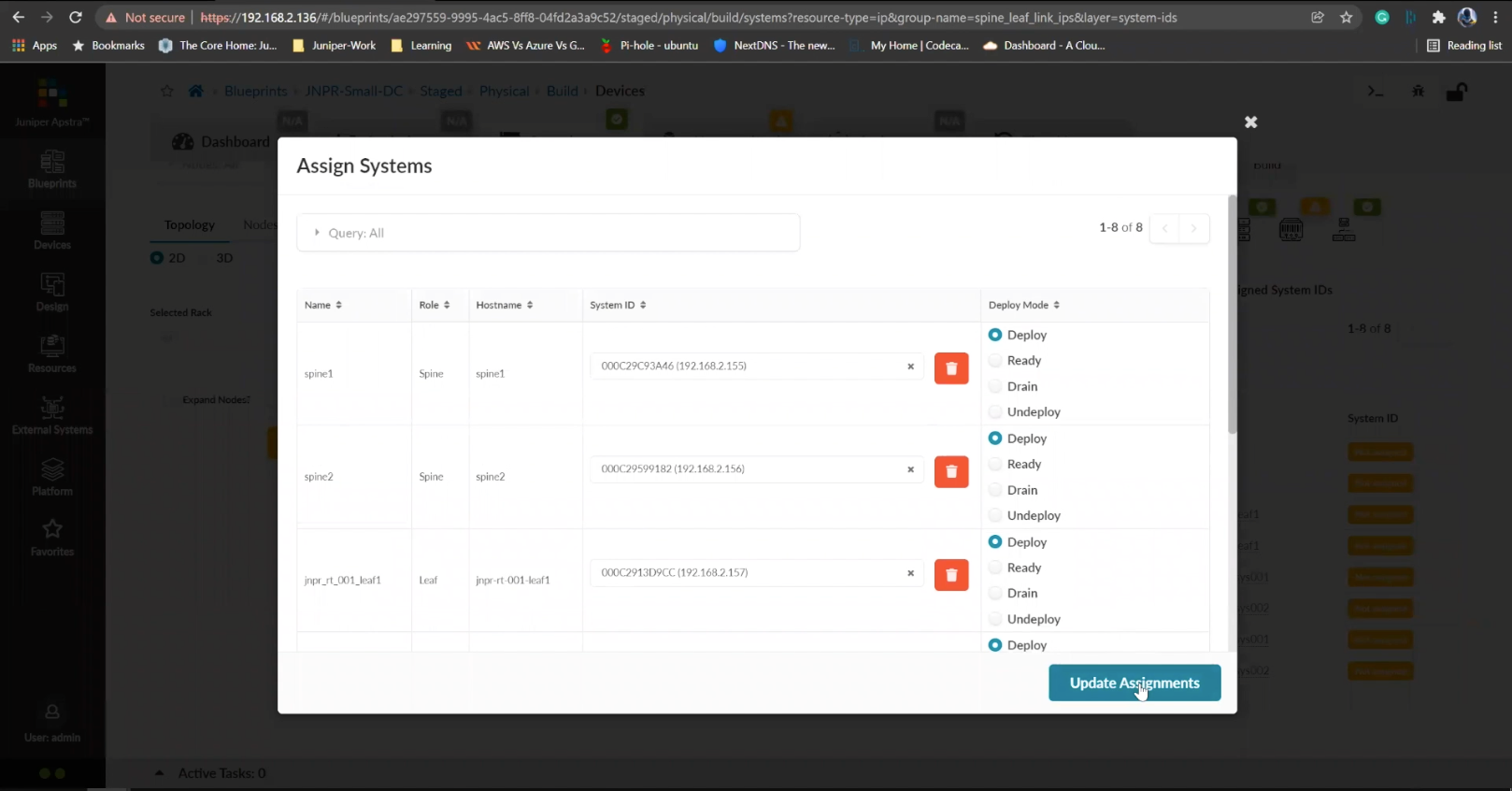This screenshot has width=1512, height=791.
Task: Open Staged breadcrumb link
Action: pyautogui.click(x=441, y=91)
